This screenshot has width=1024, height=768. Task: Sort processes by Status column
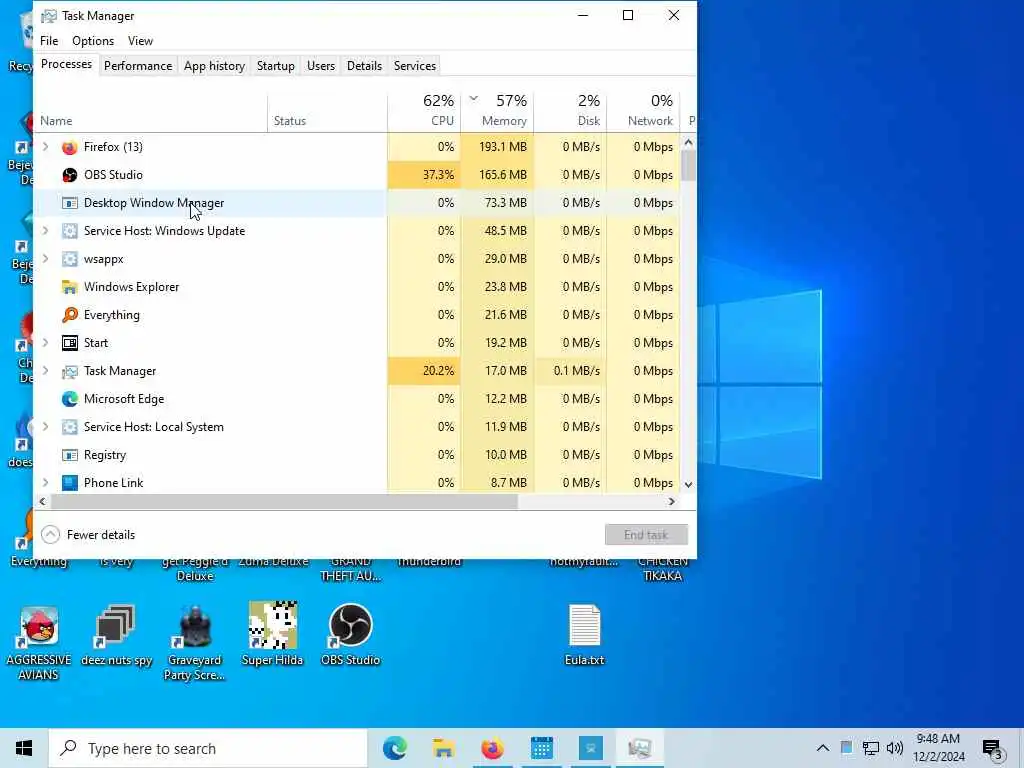coord(327,112)
